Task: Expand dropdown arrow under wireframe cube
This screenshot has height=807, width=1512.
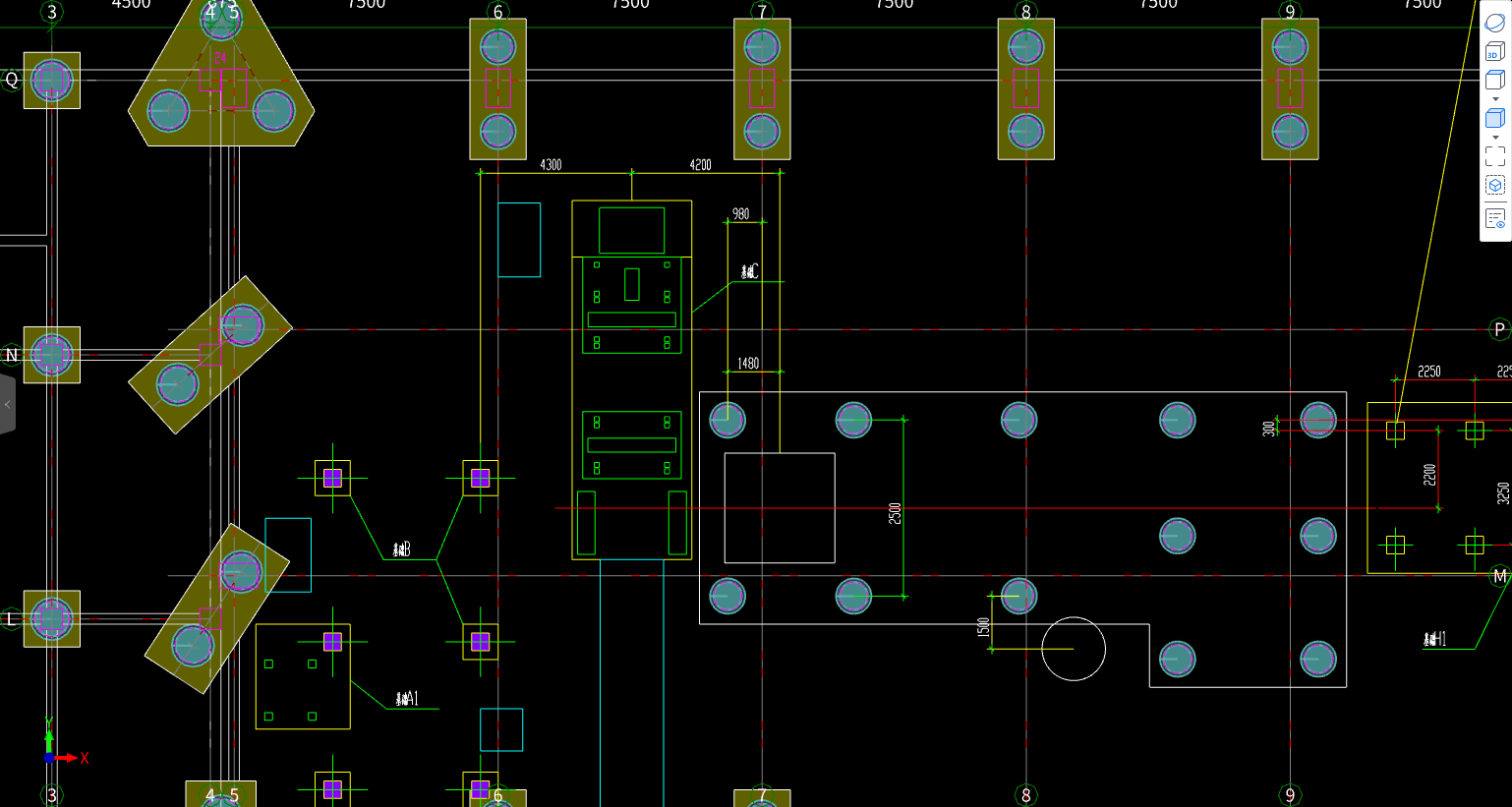Action: [x=1495, y=99]
